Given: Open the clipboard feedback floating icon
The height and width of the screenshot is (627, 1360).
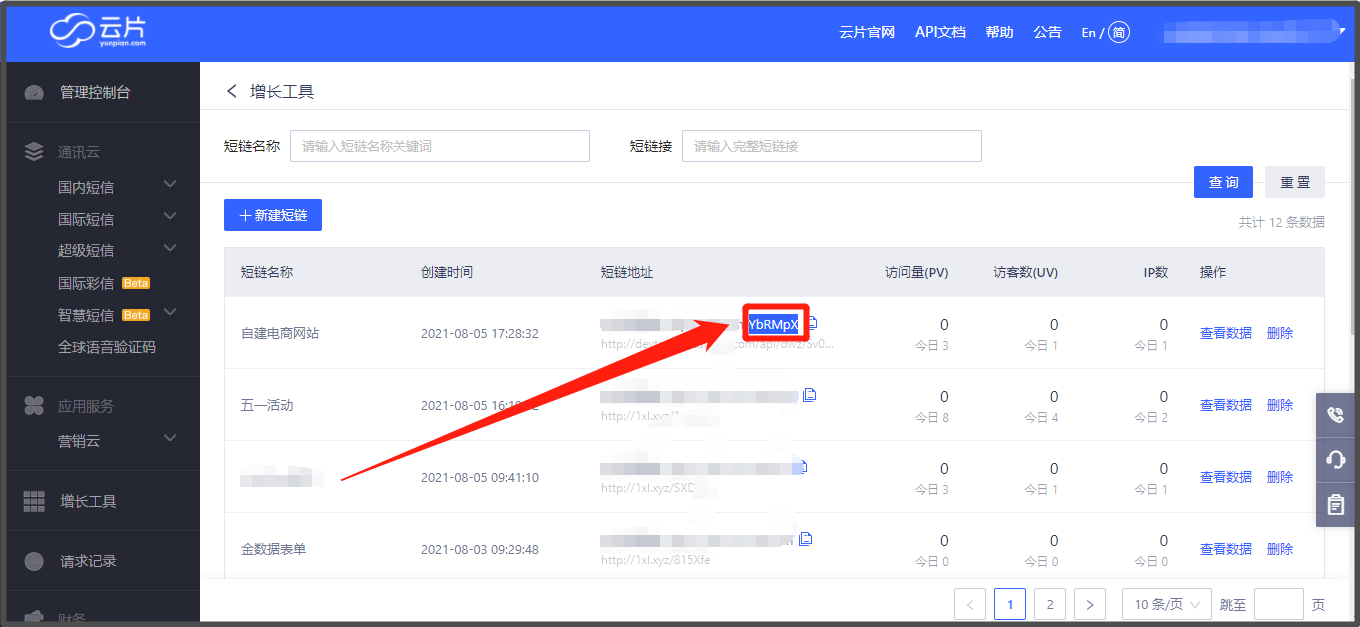Looking at the screenshot, I should (1336, 505).
